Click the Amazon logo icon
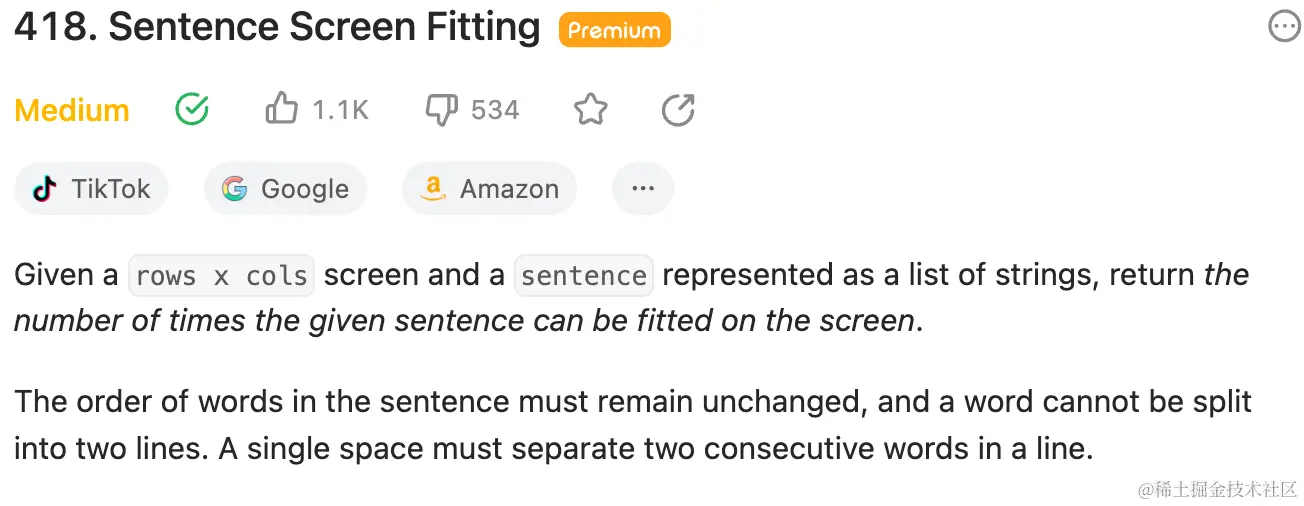Image resolution: width=1304 pixels, height=506 pixels. click(x=433, y=189)
